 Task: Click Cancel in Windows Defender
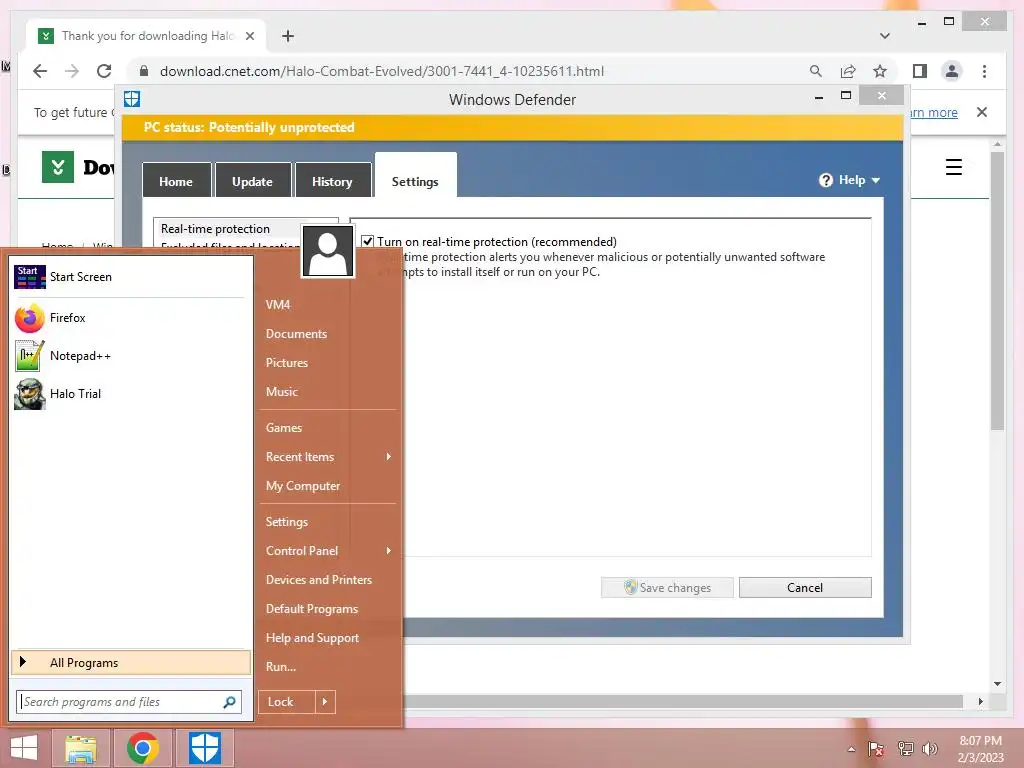(x=805, y=588)
